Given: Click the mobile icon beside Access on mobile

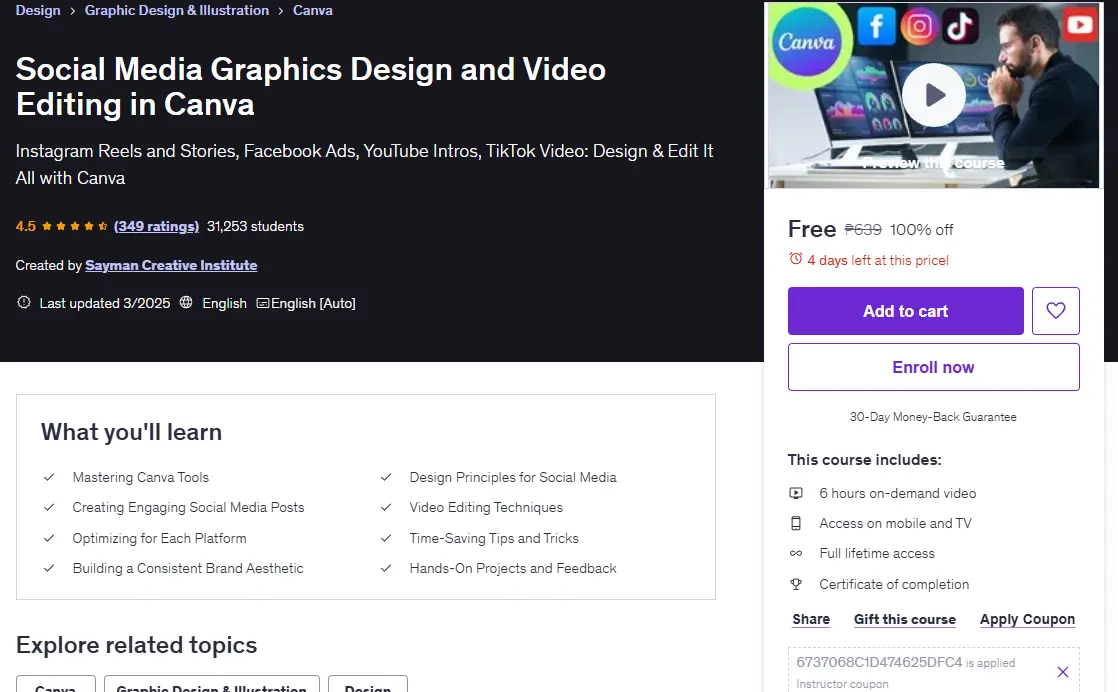Looking at the screenshot, I should [x=796, y=523].
